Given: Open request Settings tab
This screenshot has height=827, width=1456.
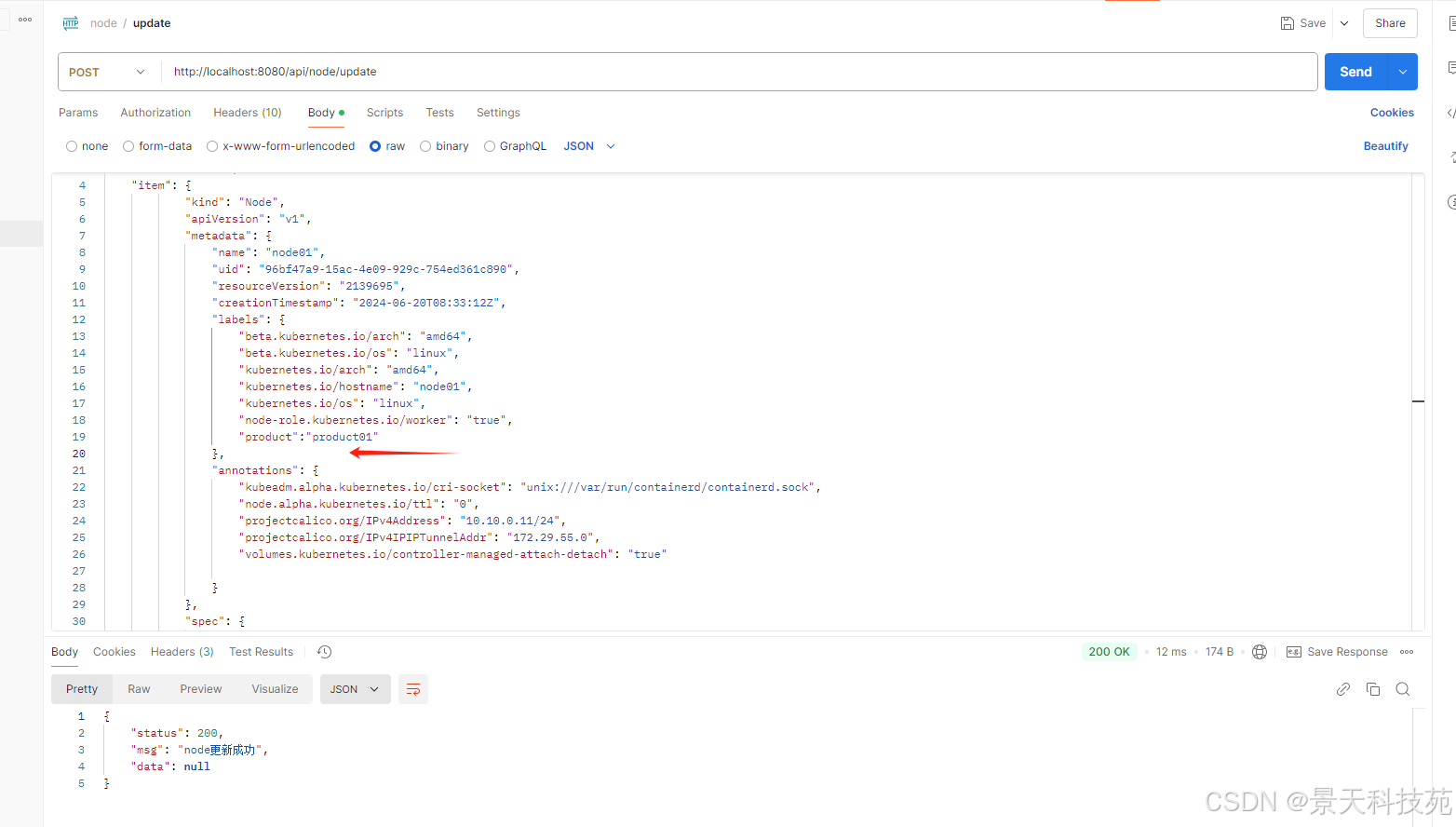Looking at the screenshot, I should (x=498, y=113).
